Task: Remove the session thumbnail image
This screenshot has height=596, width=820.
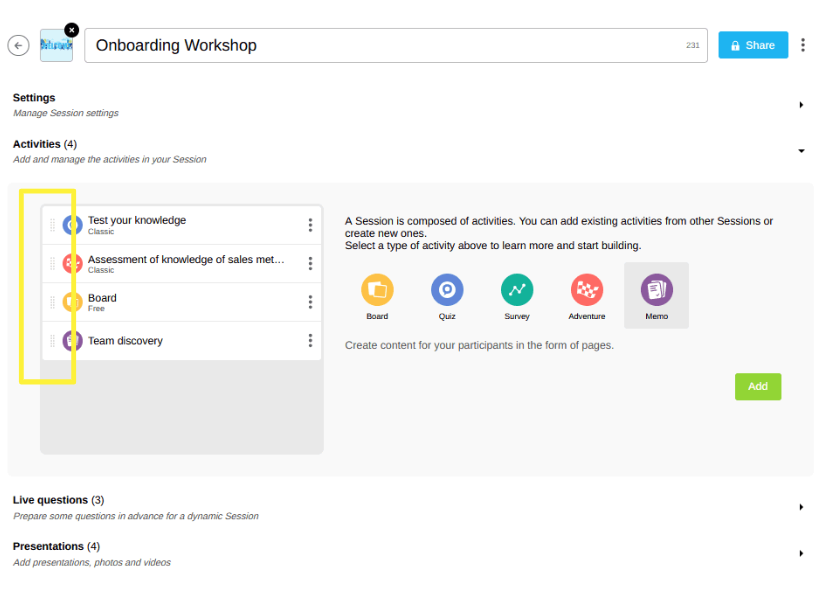Action: [71, 30]
